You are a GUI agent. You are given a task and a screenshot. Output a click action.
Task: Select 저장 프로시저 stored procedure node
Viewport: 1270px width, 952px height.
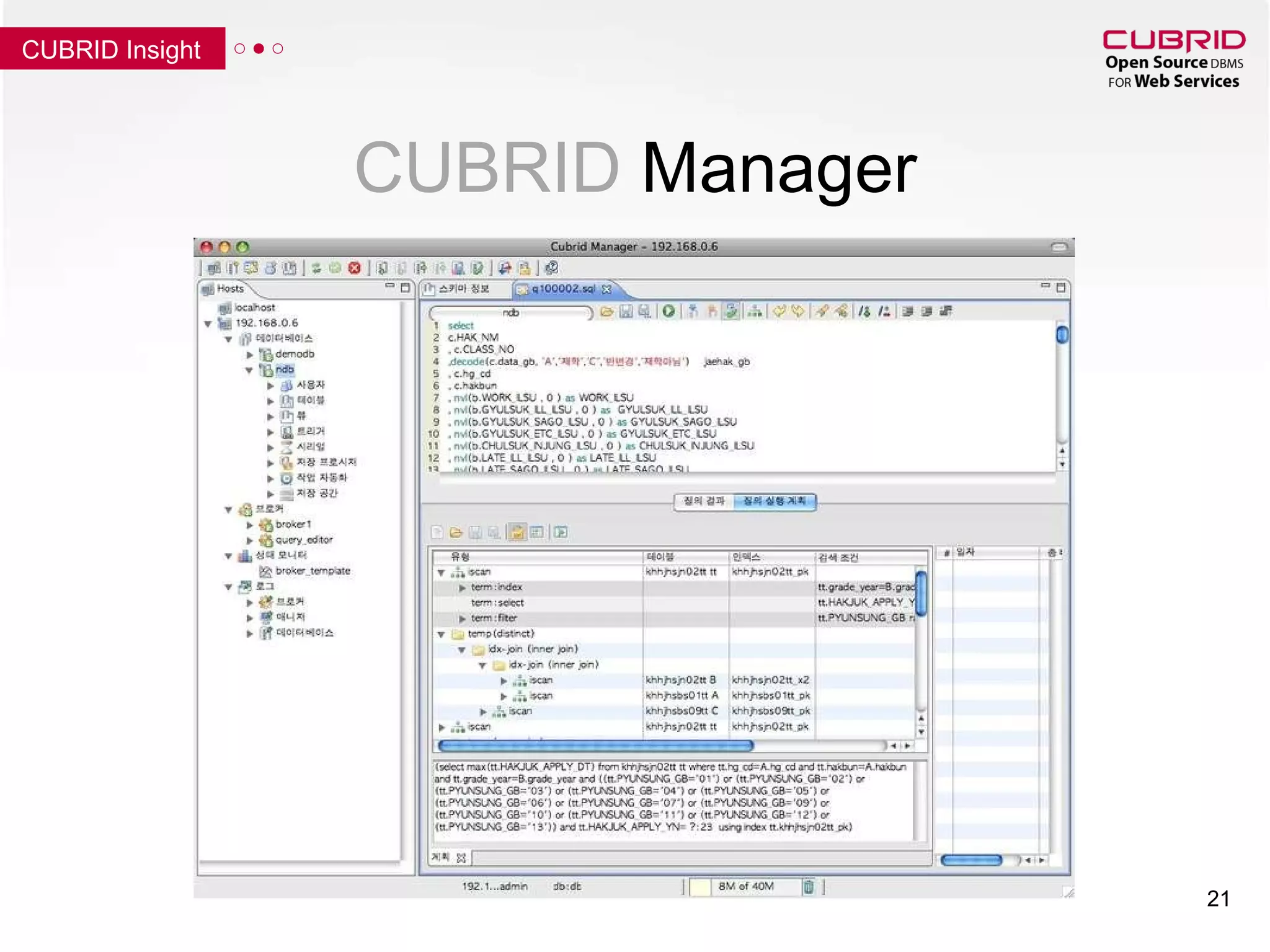pyautogui.click(x=319, y=462)
